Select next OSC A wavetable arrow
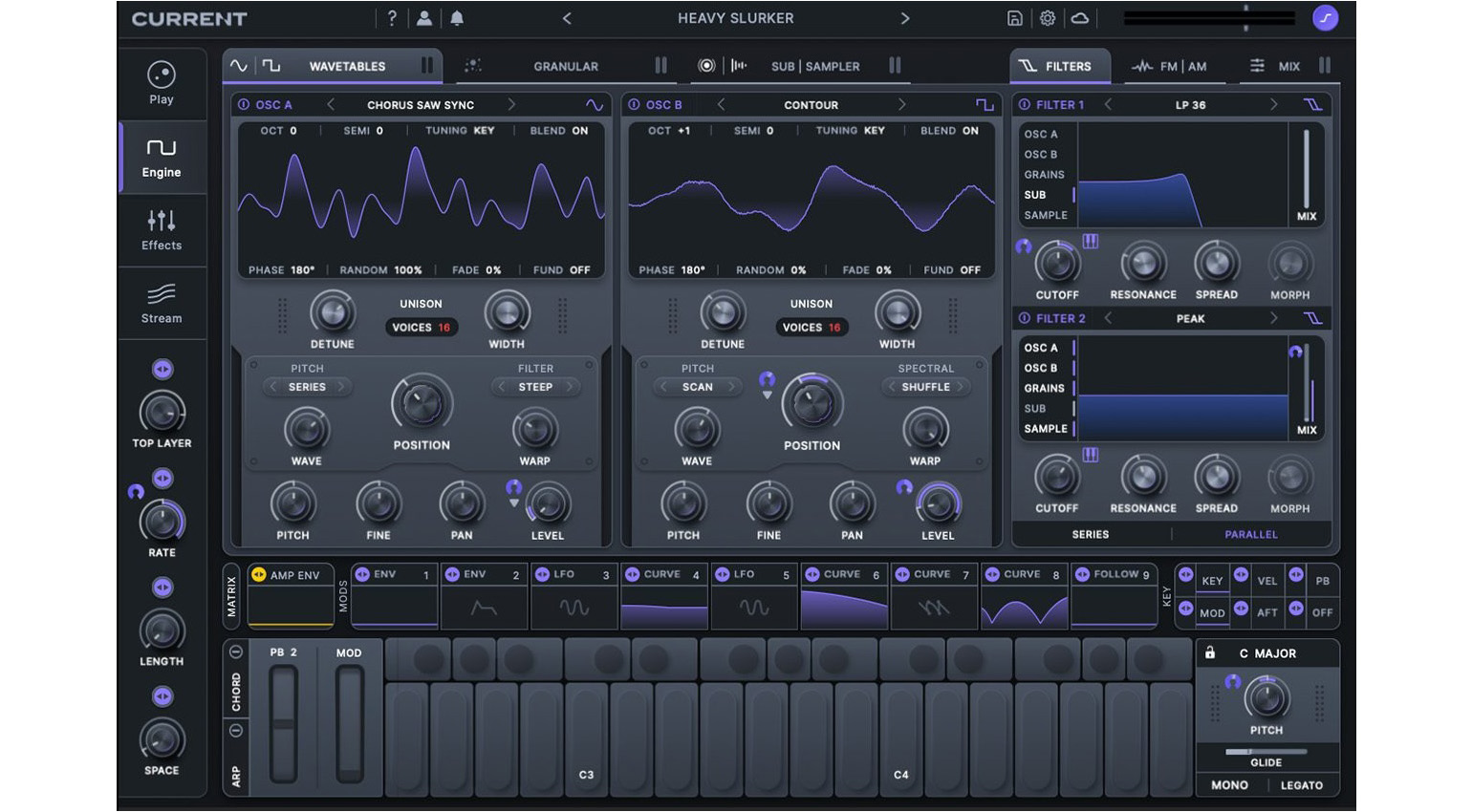The width and height of the screenshot is (1472, 812). 511,105
